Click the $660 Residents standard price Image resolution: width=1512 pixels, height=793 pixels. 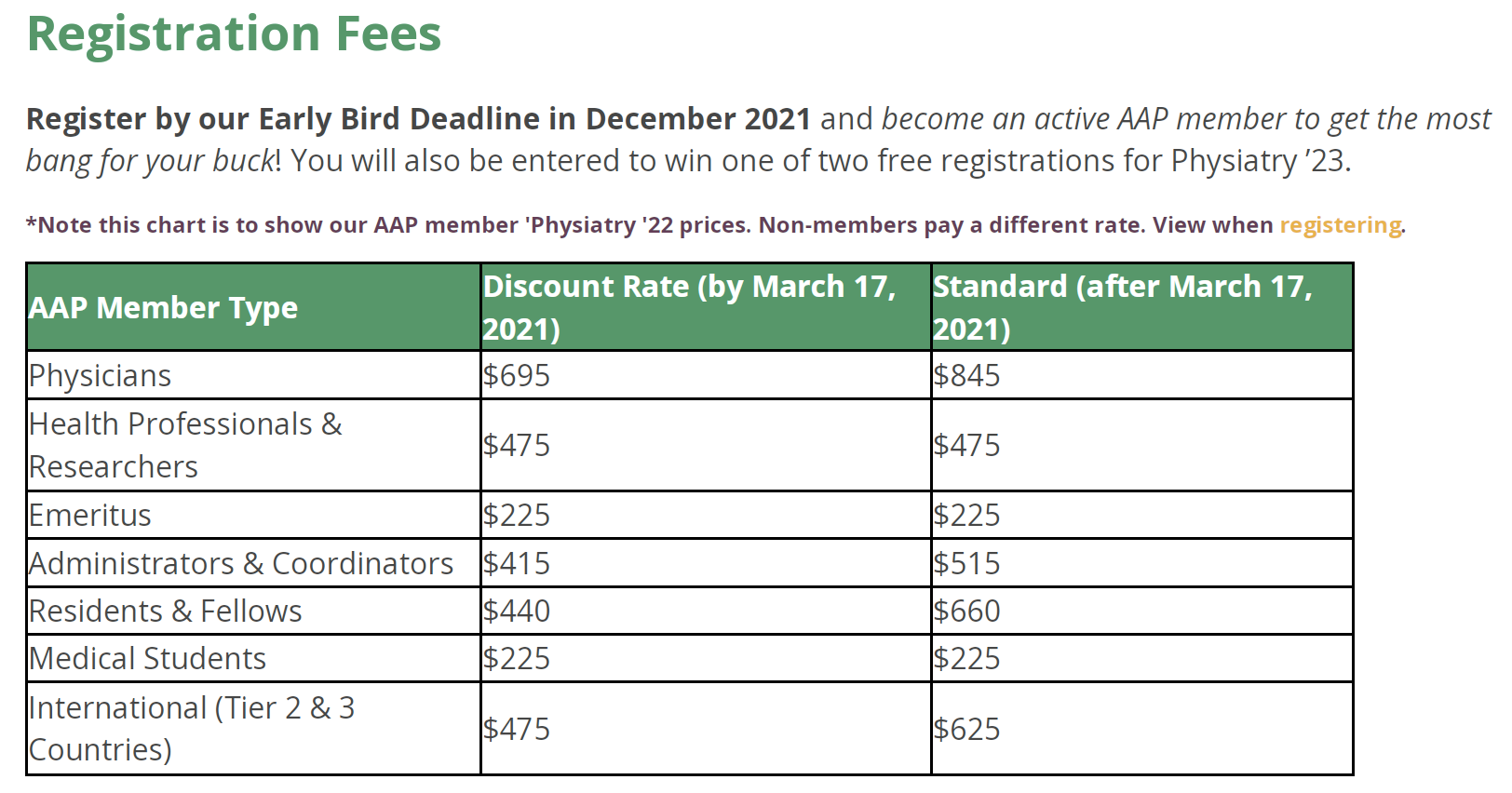(967, 611)
